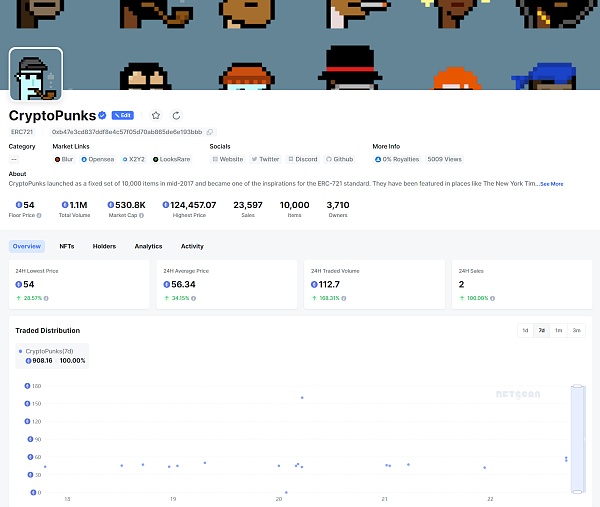Click the 0% Royalties badge
Screen dimensions: 600x507
coord(397,159)
